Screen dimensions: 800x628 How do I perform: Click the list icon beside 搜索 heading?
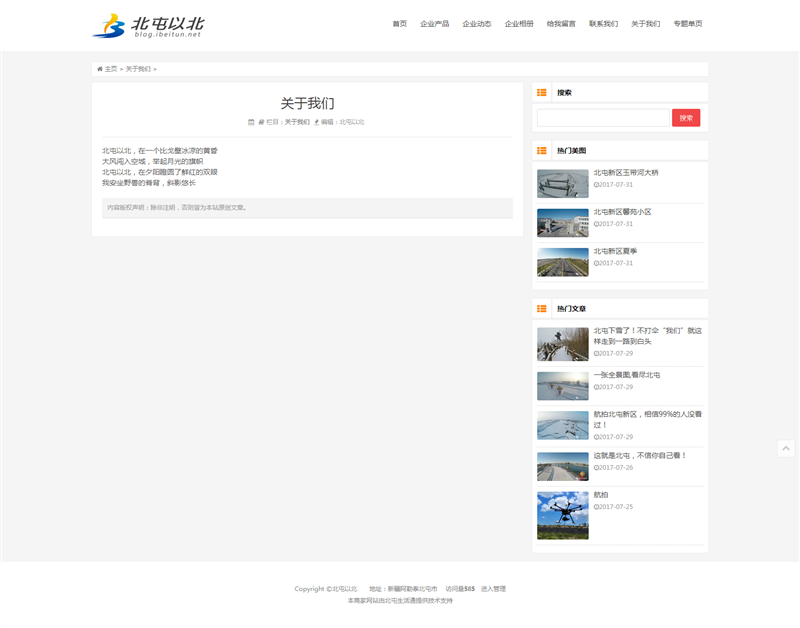(542, 92)
